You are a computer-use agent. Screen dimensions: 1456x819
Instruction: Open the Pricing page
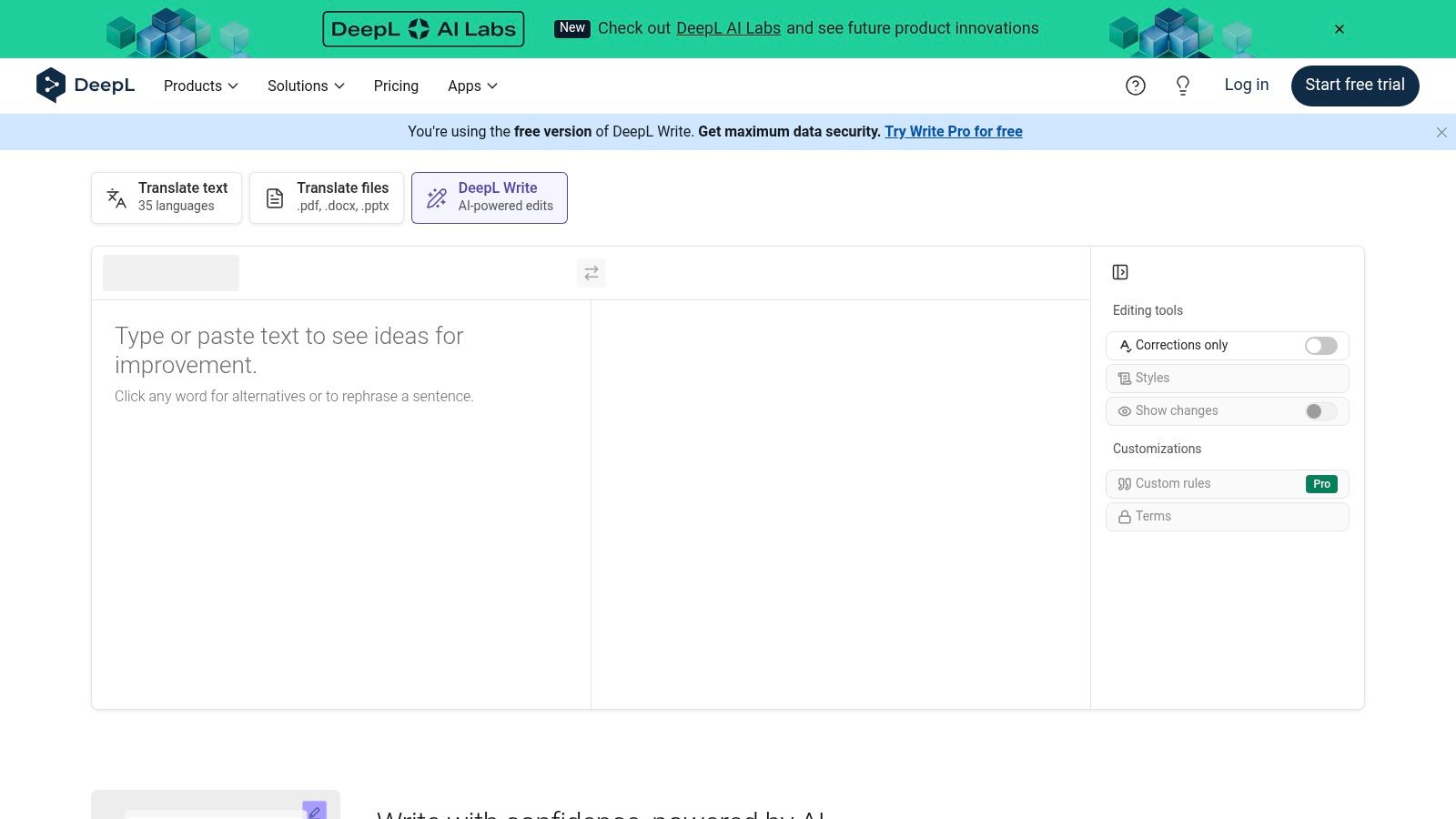[396, 86]
